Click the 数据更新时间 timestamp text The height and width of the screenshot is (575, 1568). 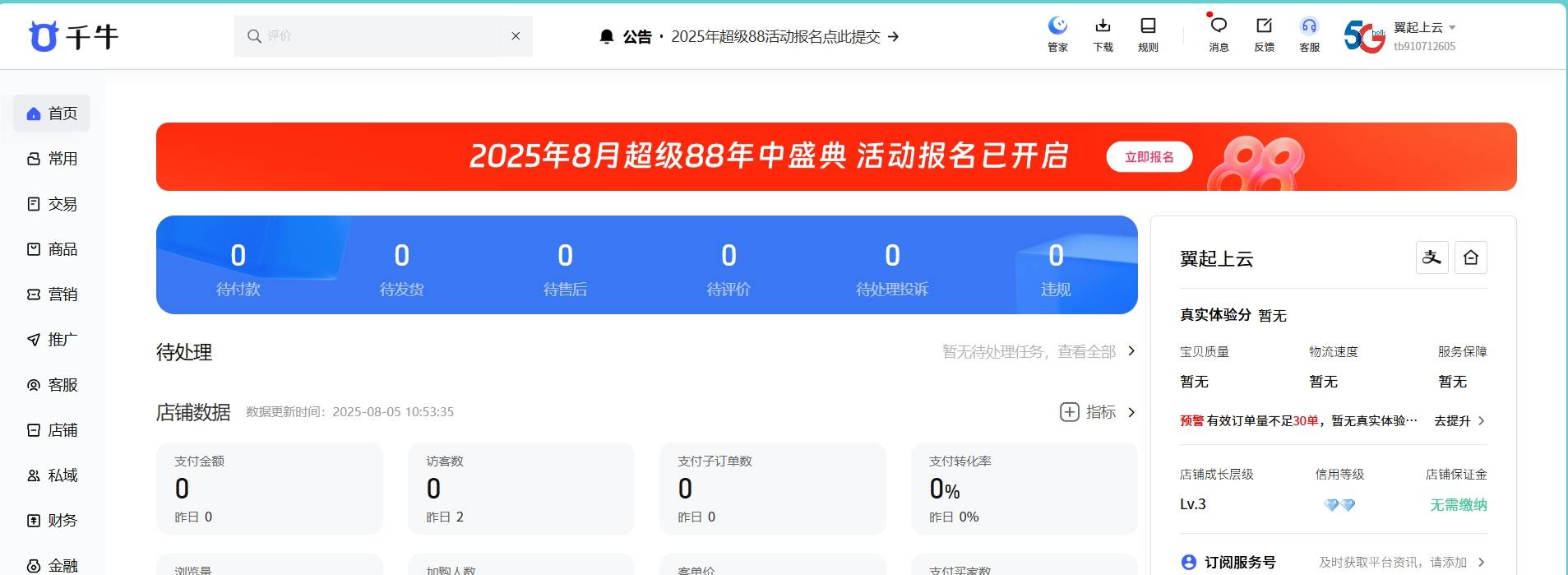[x=350, y=412]
